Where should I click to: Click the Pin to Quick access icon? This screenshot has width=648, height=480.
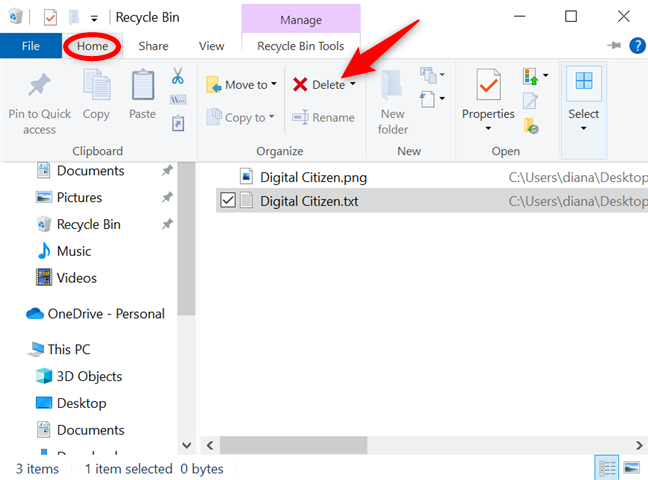(39, 85)
